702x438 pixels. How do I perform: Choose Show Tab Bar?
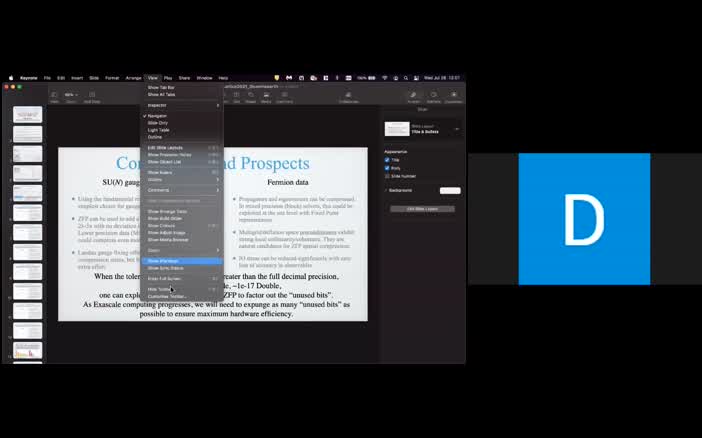182,87
